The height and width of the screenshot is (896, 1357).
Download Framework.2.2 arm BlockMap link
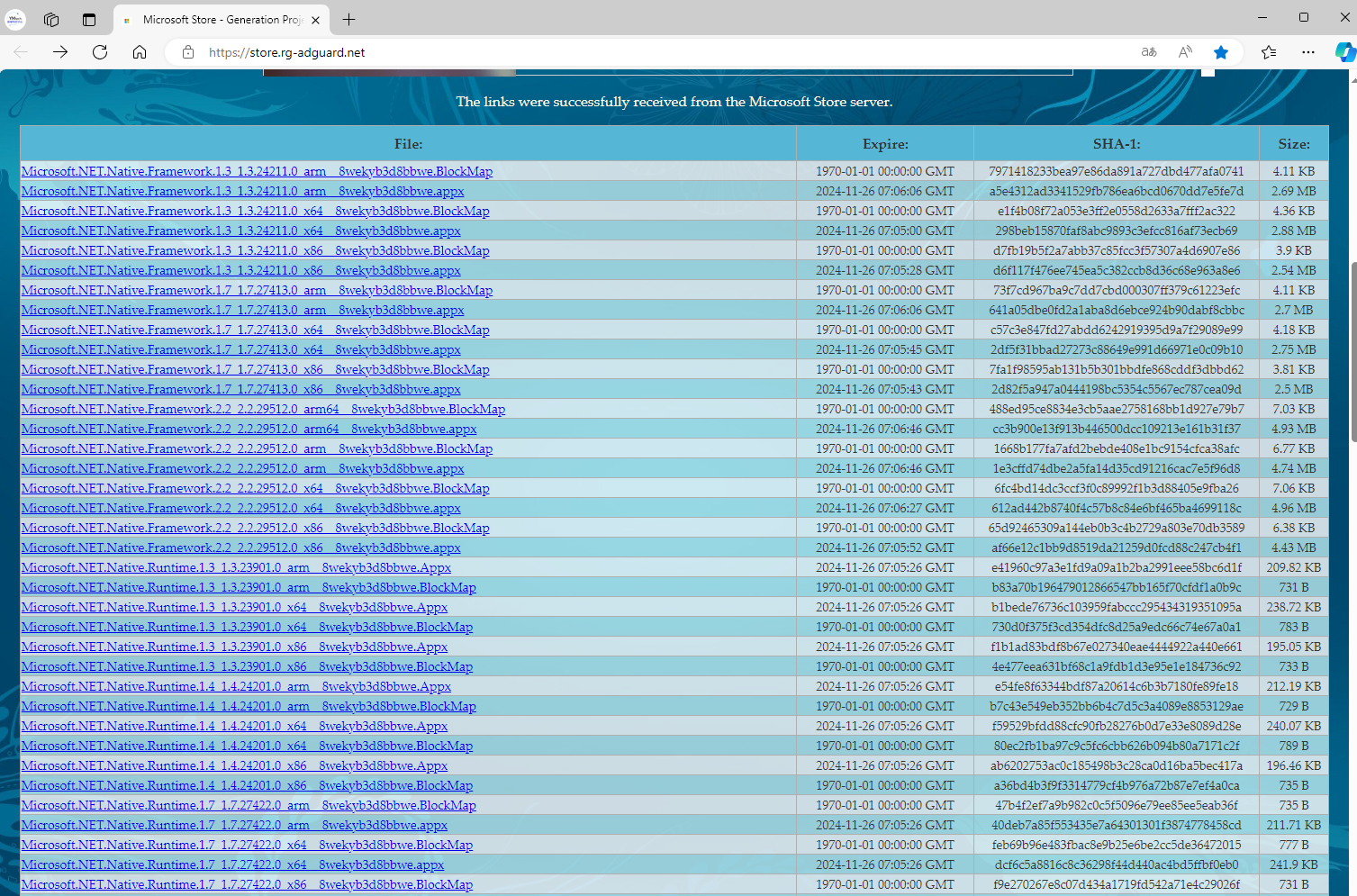click(x=257, y=448)
